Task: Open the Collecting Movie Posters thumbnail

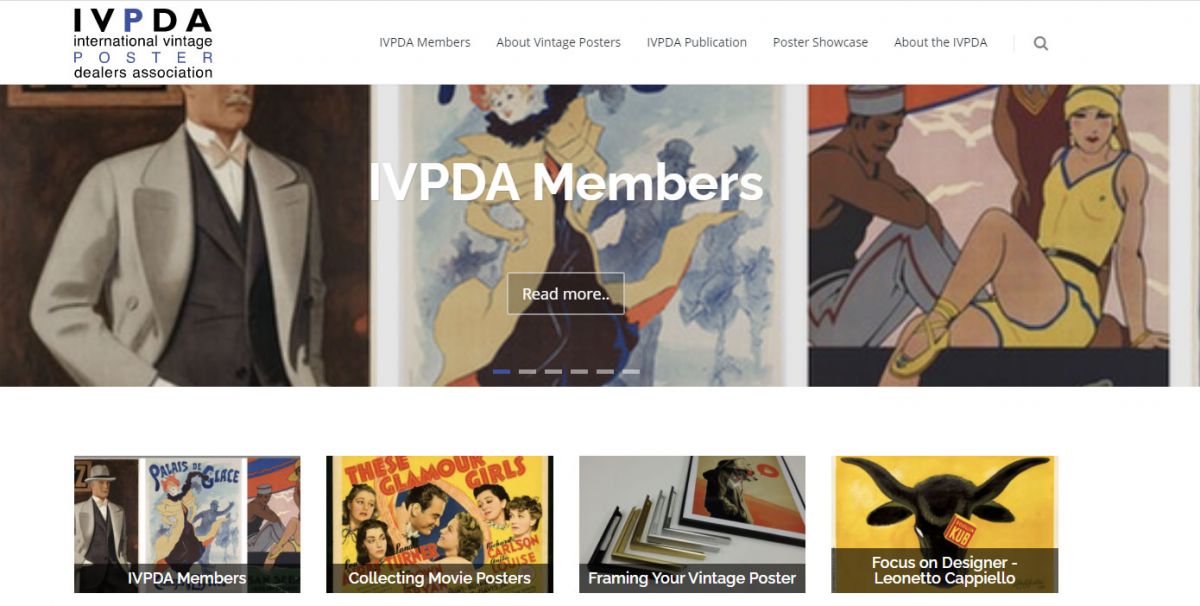Action: (439, 524)
